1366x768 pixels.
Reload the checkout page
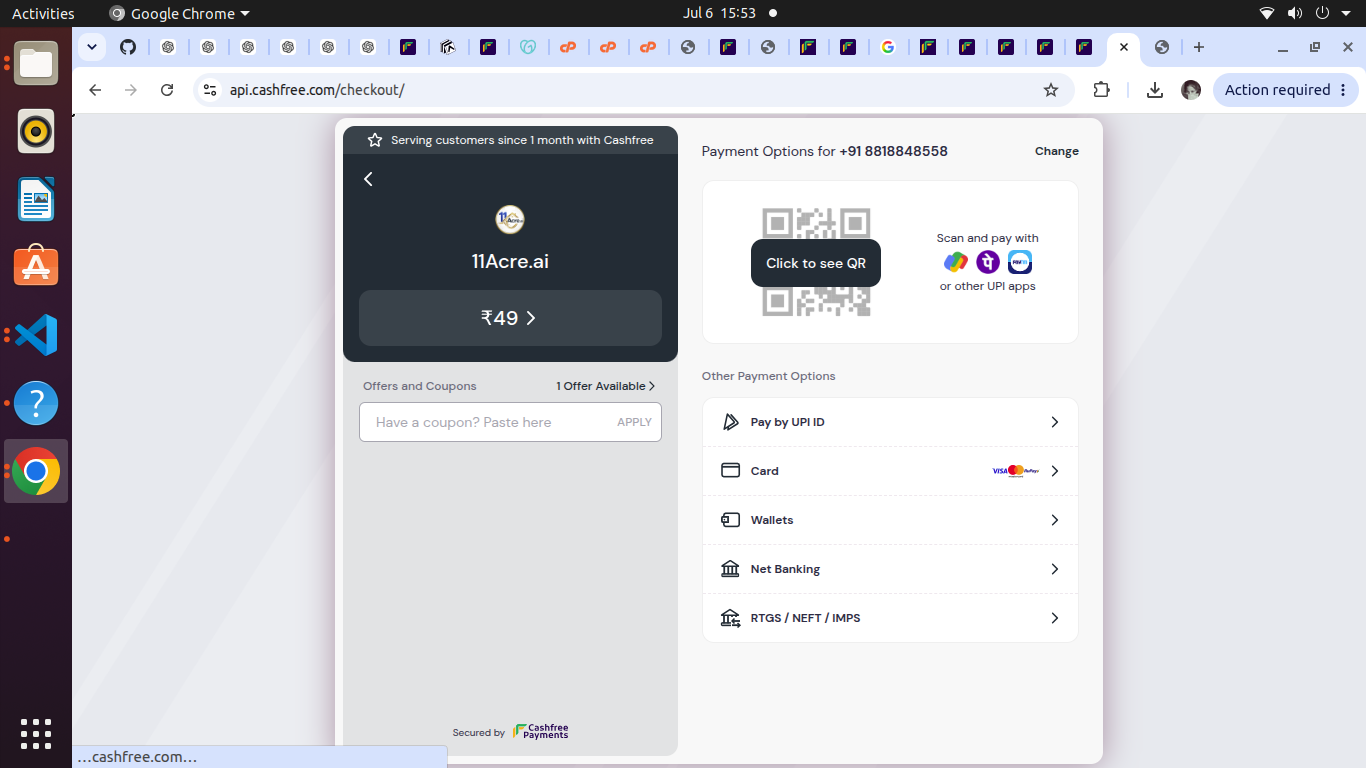[167, 90]
